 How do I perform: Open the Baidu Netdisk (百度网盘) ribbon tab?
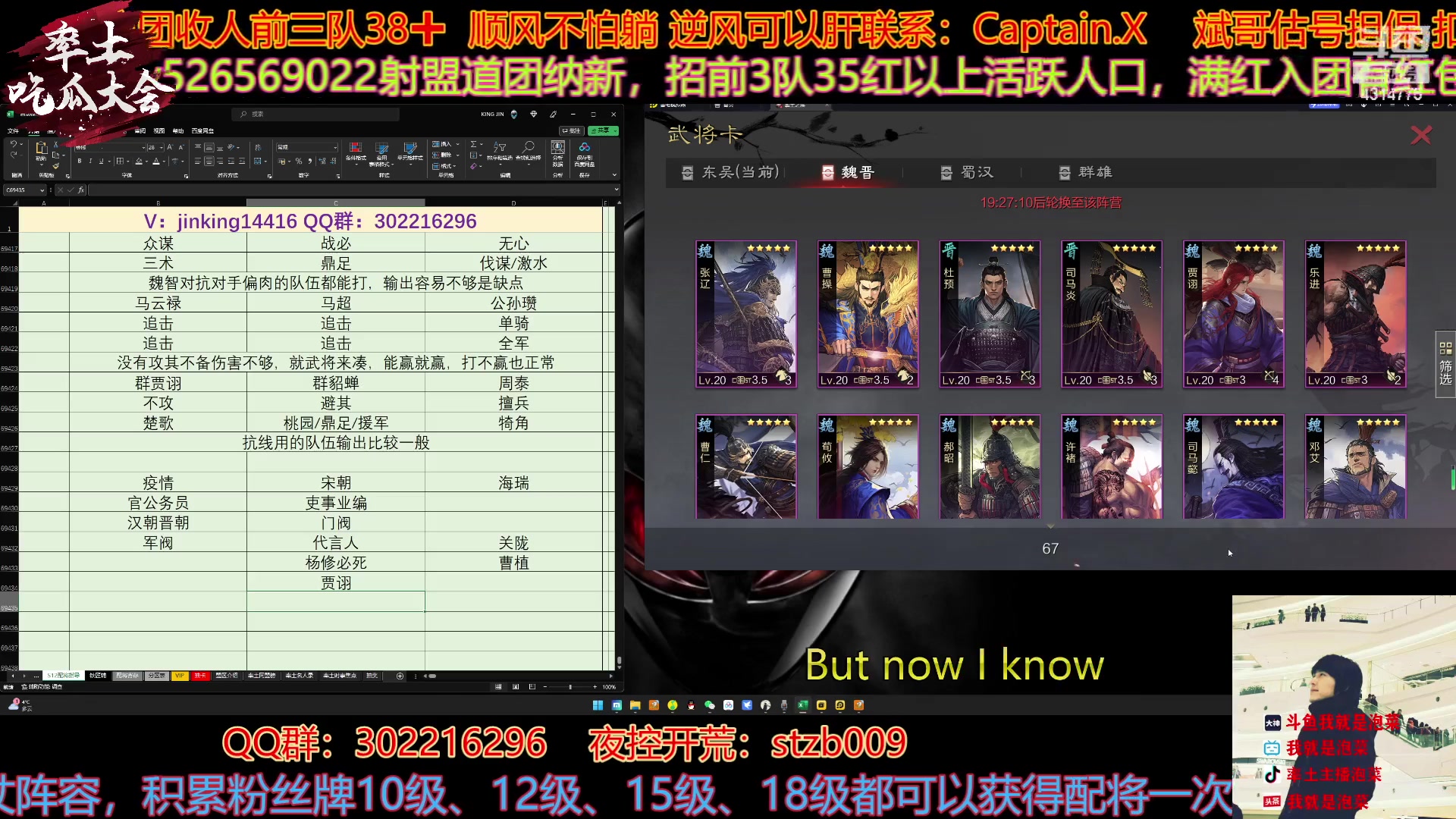pyautogui.click(x=202, y=130)
